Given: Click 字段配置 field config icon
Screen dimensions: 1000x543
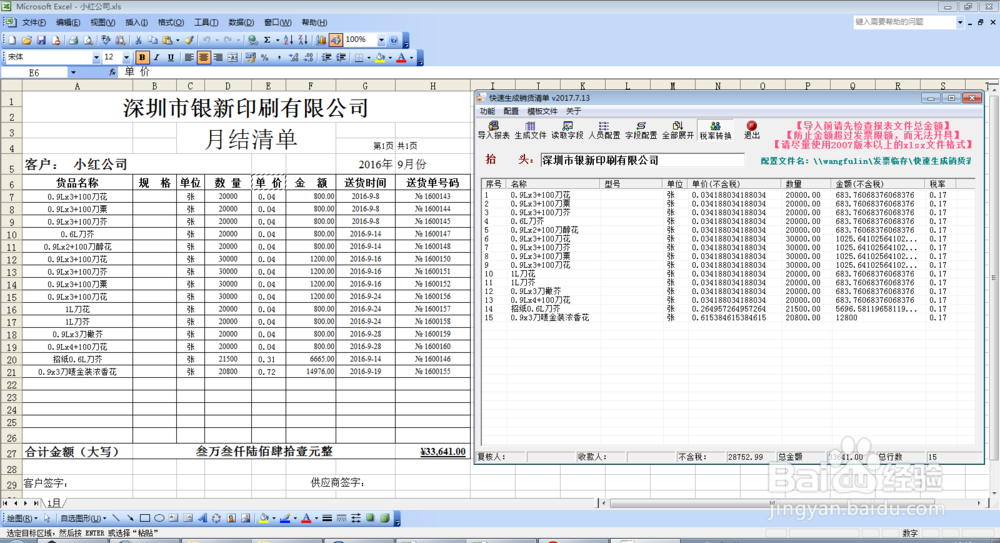Looking at the screenshot, I should point(641,131).
